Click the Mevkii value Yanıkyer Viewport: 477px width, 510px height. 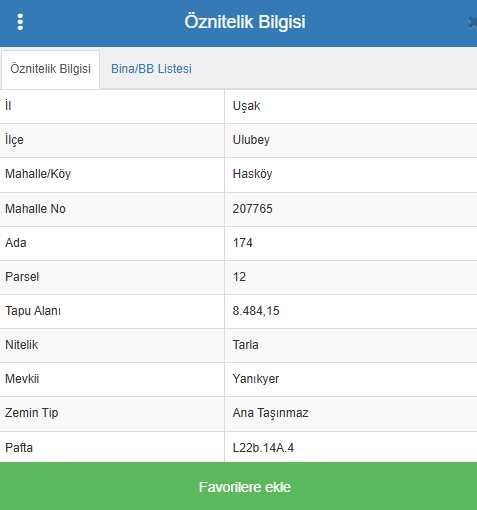tap(256, 379)
